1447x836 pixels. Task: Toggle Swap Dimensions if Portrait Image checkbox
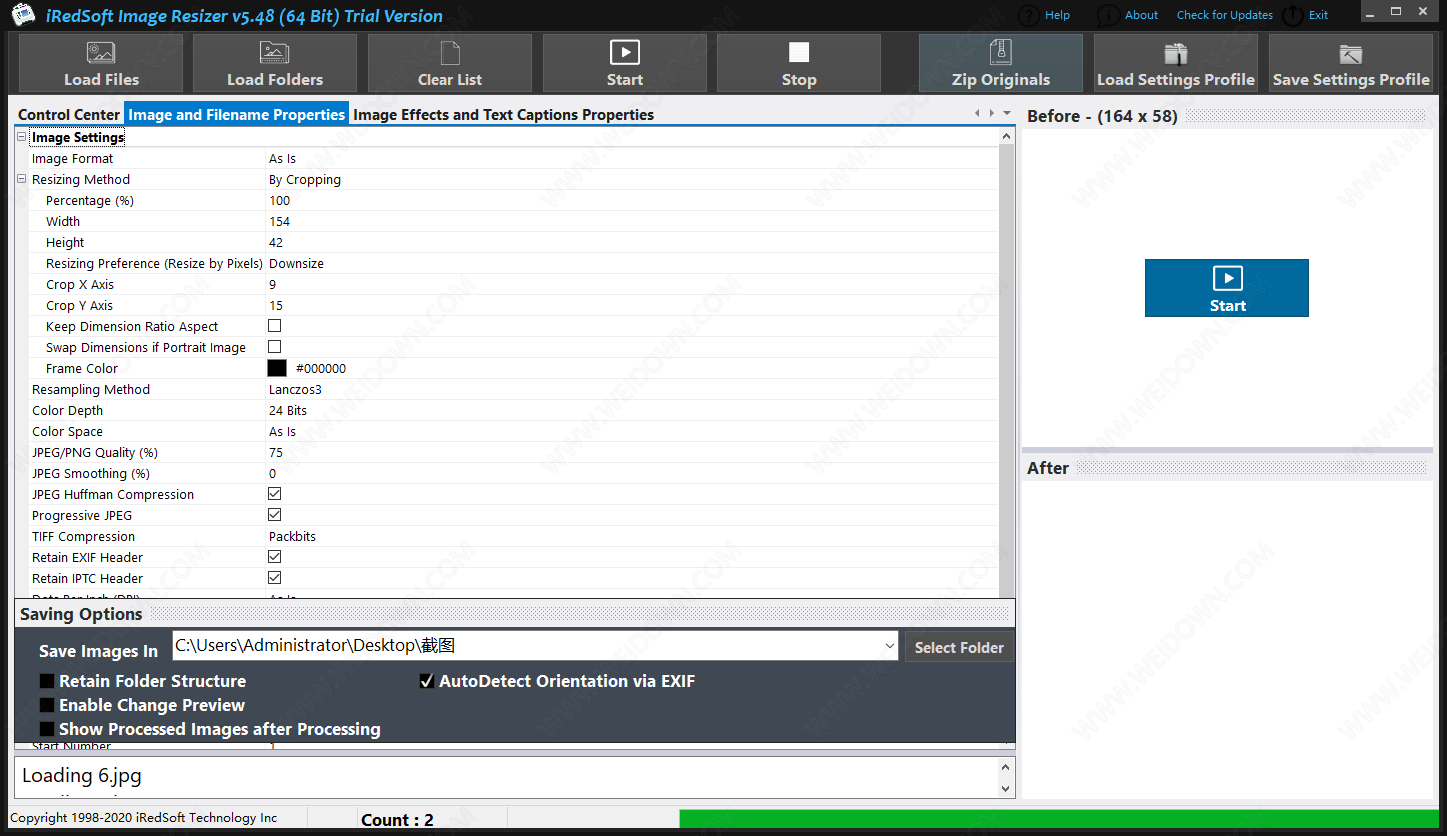pyautogui.click(x=275, y=347)
